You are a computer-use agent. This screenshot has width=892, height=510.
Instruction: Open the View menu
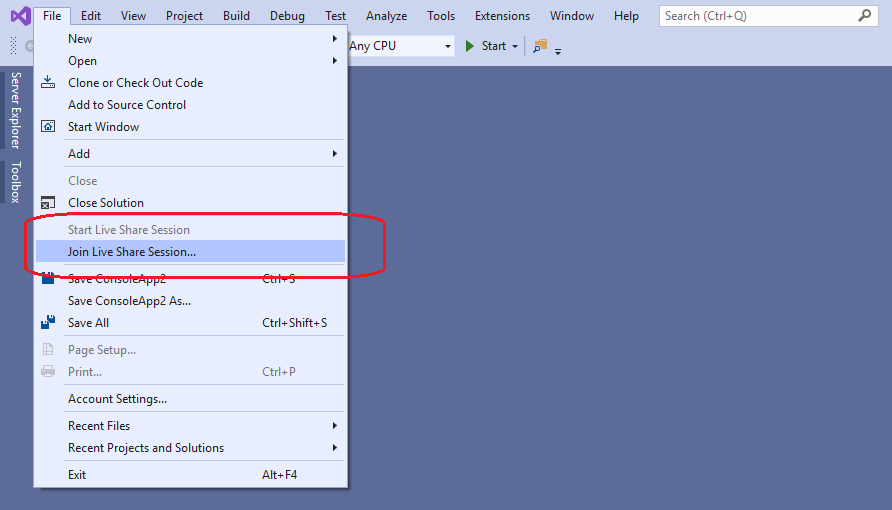(133, 16)
